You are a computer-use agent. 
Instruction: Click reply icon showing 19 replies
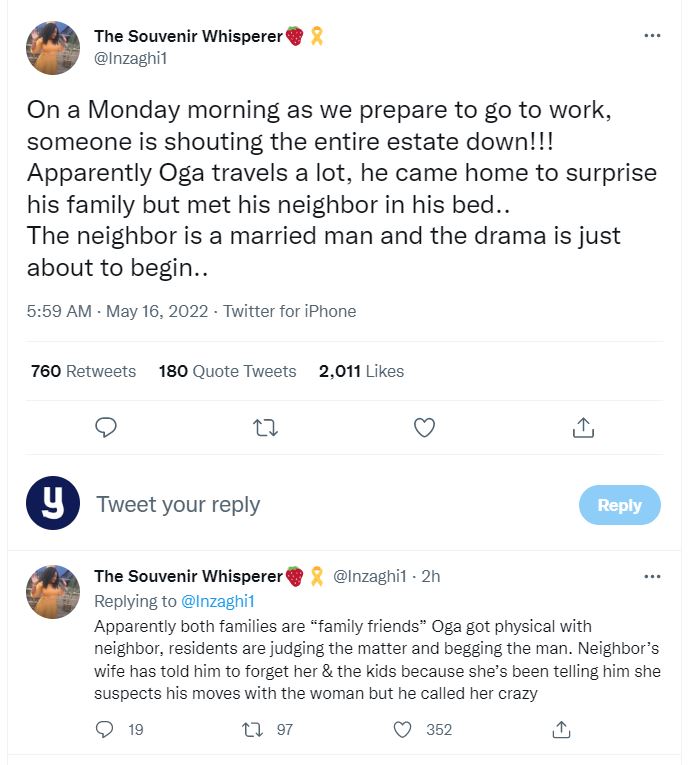(105, 730)
